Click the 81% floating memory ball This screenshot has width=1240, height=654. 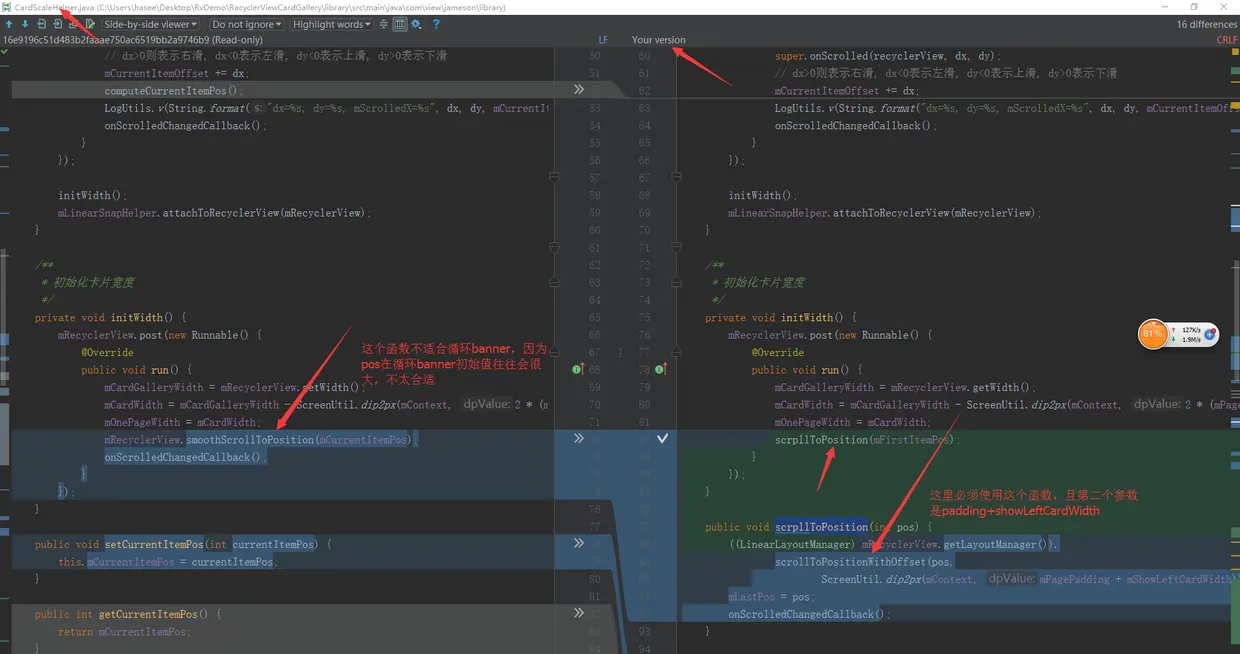pyautogui.click(x=1153, y=334)
